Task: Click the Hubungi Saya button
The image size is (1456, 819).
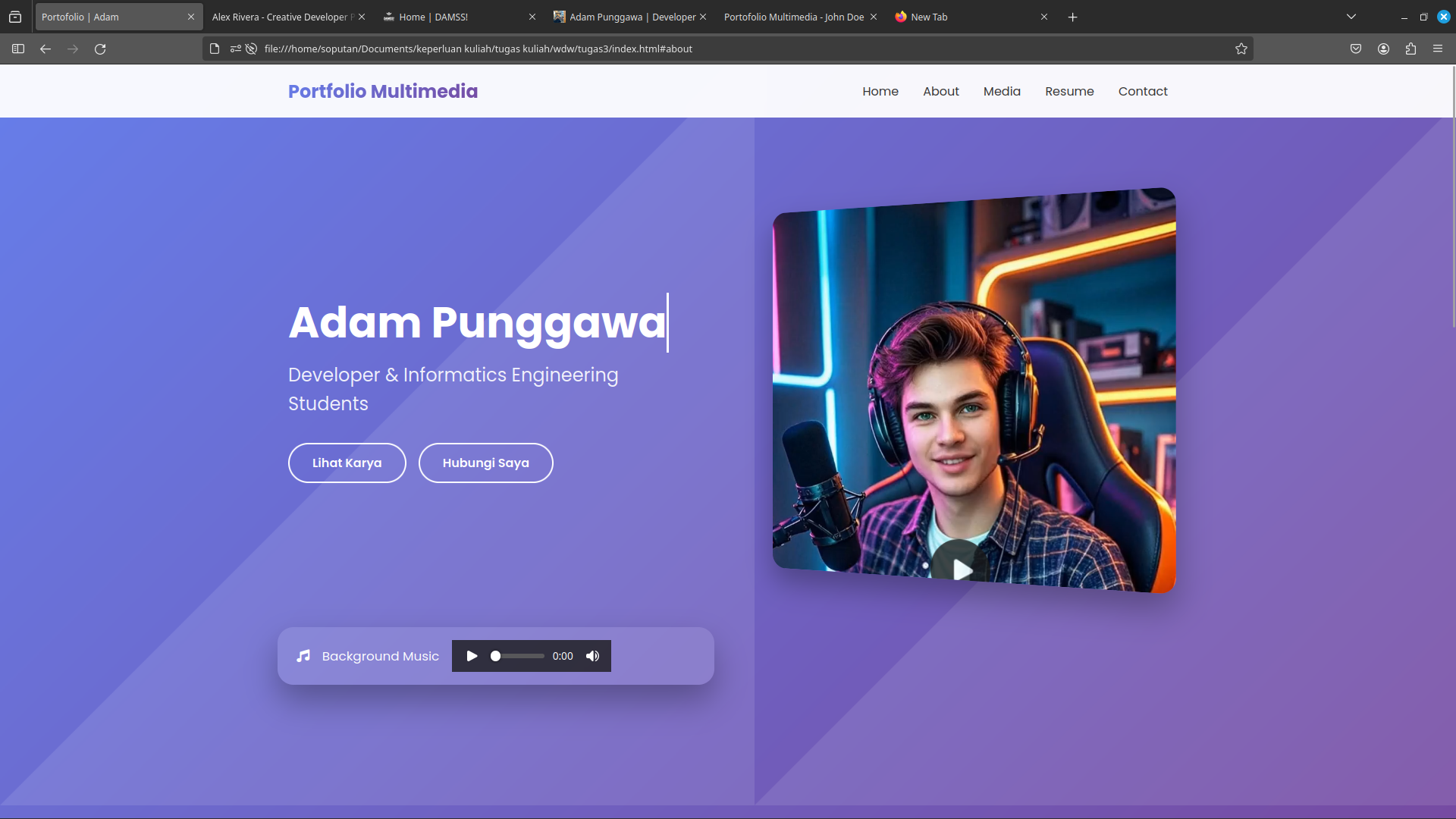Action: tap(485, 463)
